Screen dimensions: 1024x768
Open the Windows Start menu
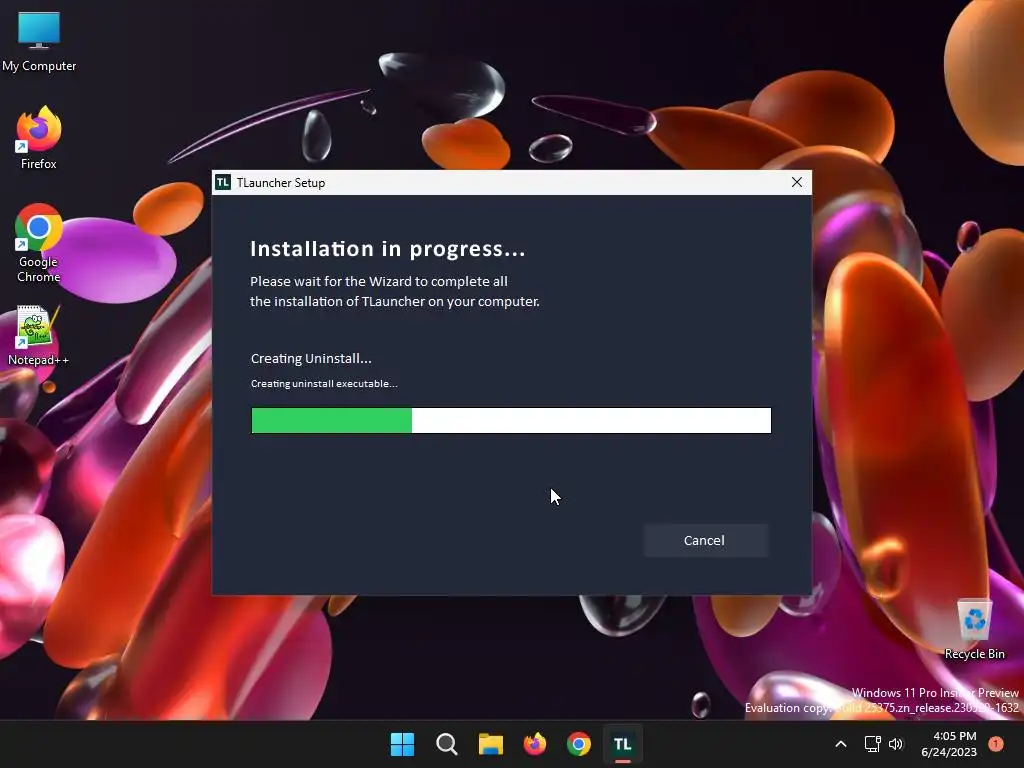[402, 744]
